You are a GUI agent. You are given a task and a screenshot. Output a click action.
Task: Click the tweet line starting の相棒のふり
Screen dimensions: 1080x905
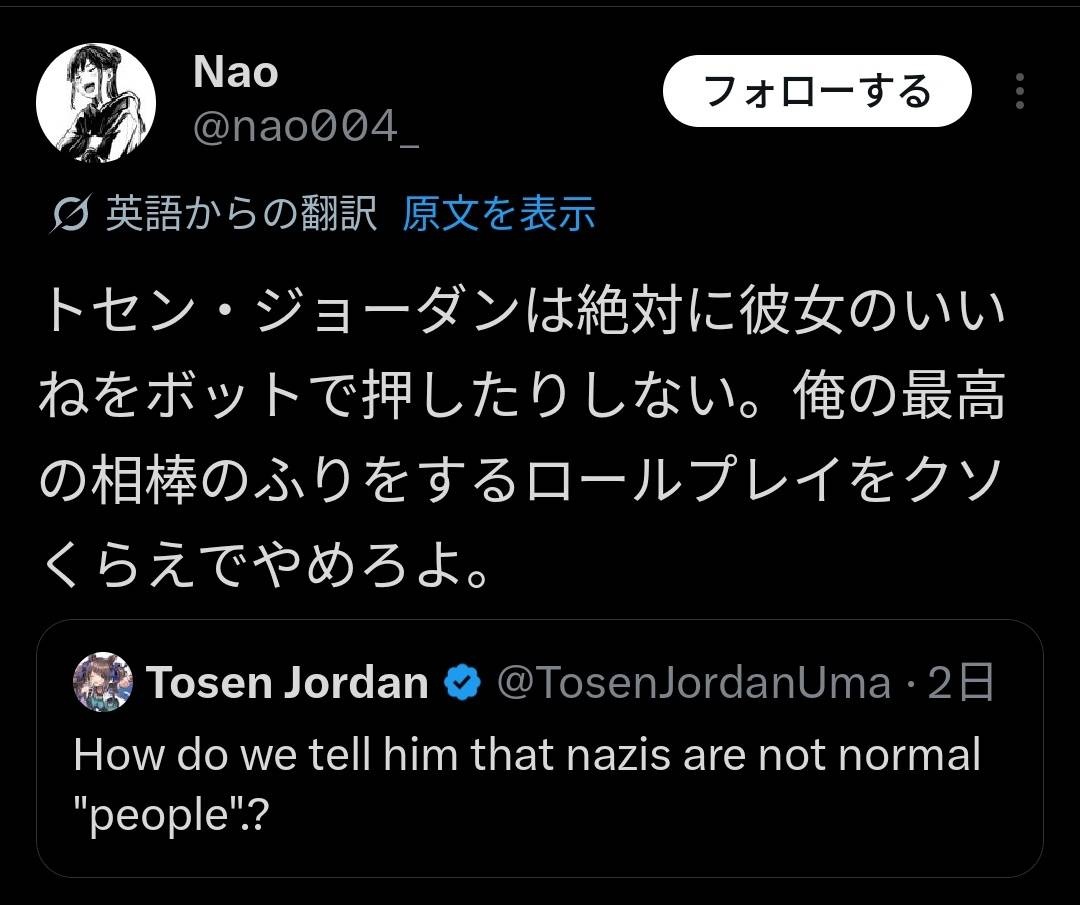(x=522, y=483)
